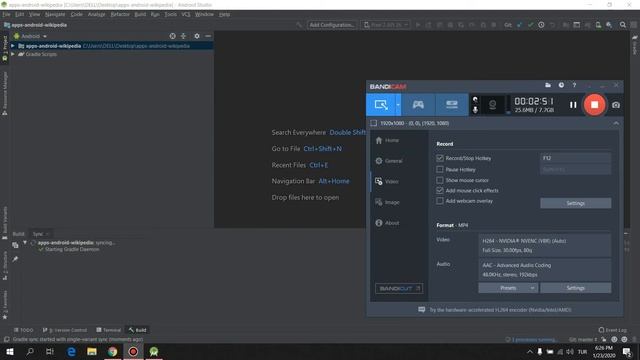Hide the Project panel with minus icon
The image size is (640, 360).
[x=208, y=36]
